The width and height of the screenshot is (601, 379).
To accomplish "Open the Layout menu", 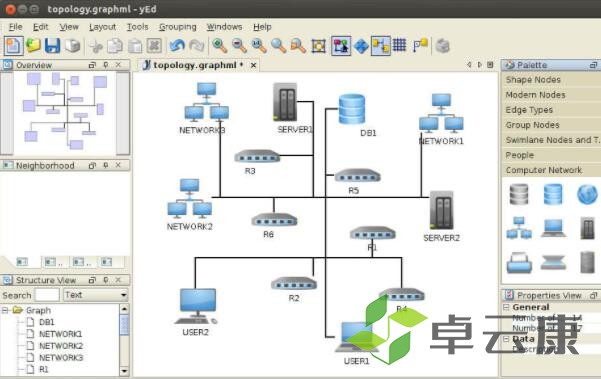I will point(102,27).
